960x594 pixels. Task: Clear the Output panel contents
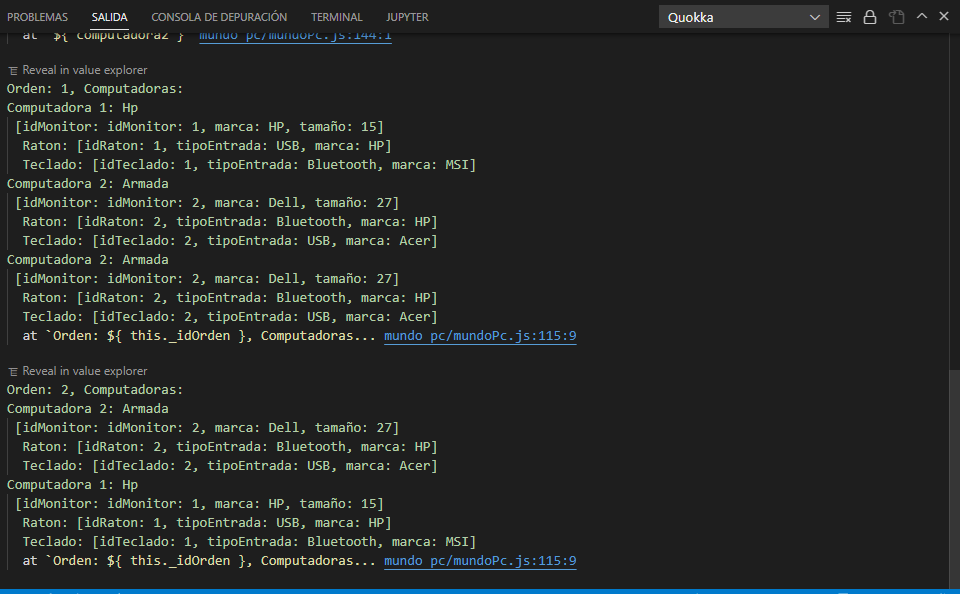click(844, 16)
